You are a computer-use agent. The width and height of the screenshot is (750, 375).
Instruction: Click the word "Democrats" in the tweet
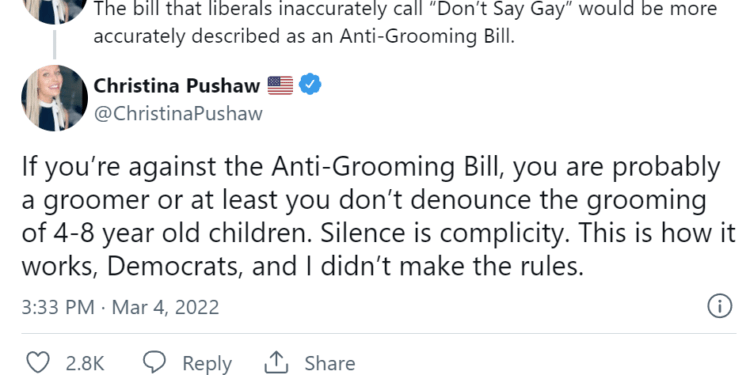tap(172, 266)
